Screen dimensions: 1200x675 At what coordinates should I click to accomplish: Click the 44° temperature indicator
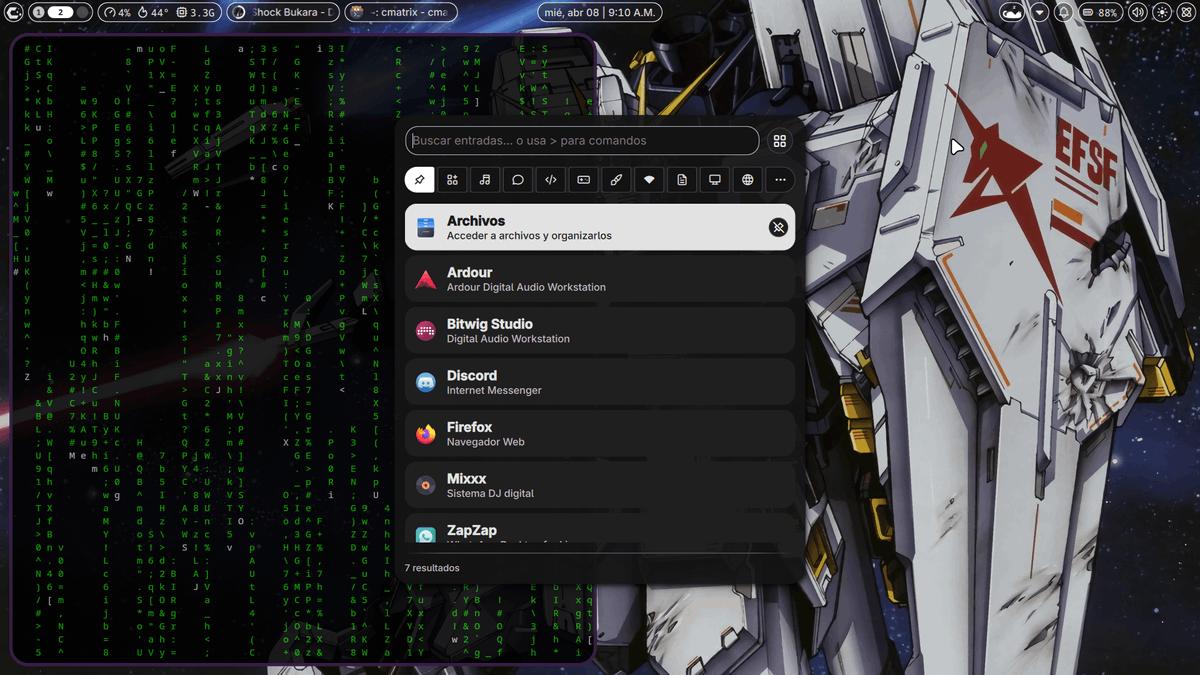click(152, 13)
